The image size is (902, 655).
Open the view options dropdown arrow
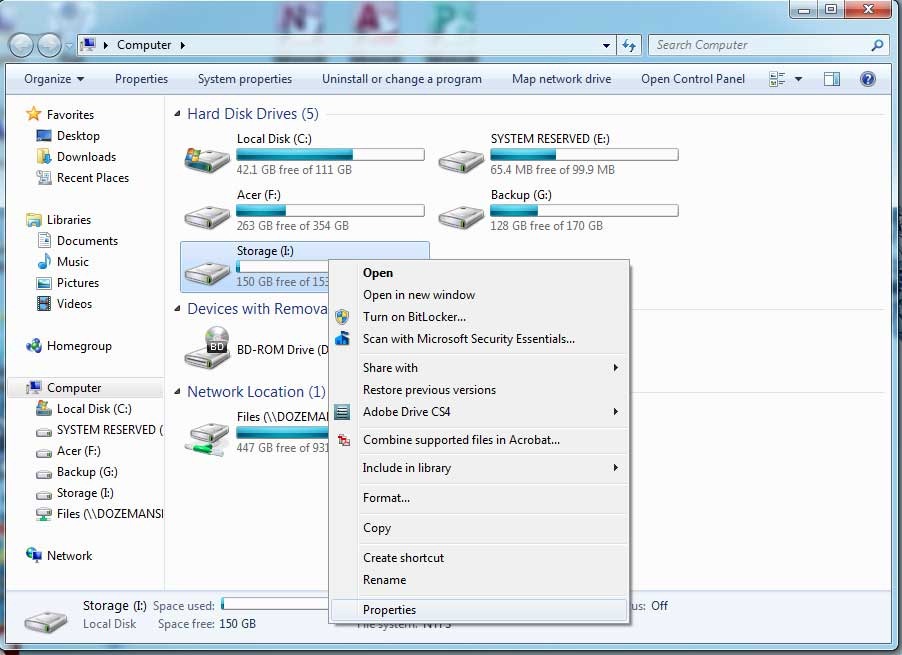[798, 79]
